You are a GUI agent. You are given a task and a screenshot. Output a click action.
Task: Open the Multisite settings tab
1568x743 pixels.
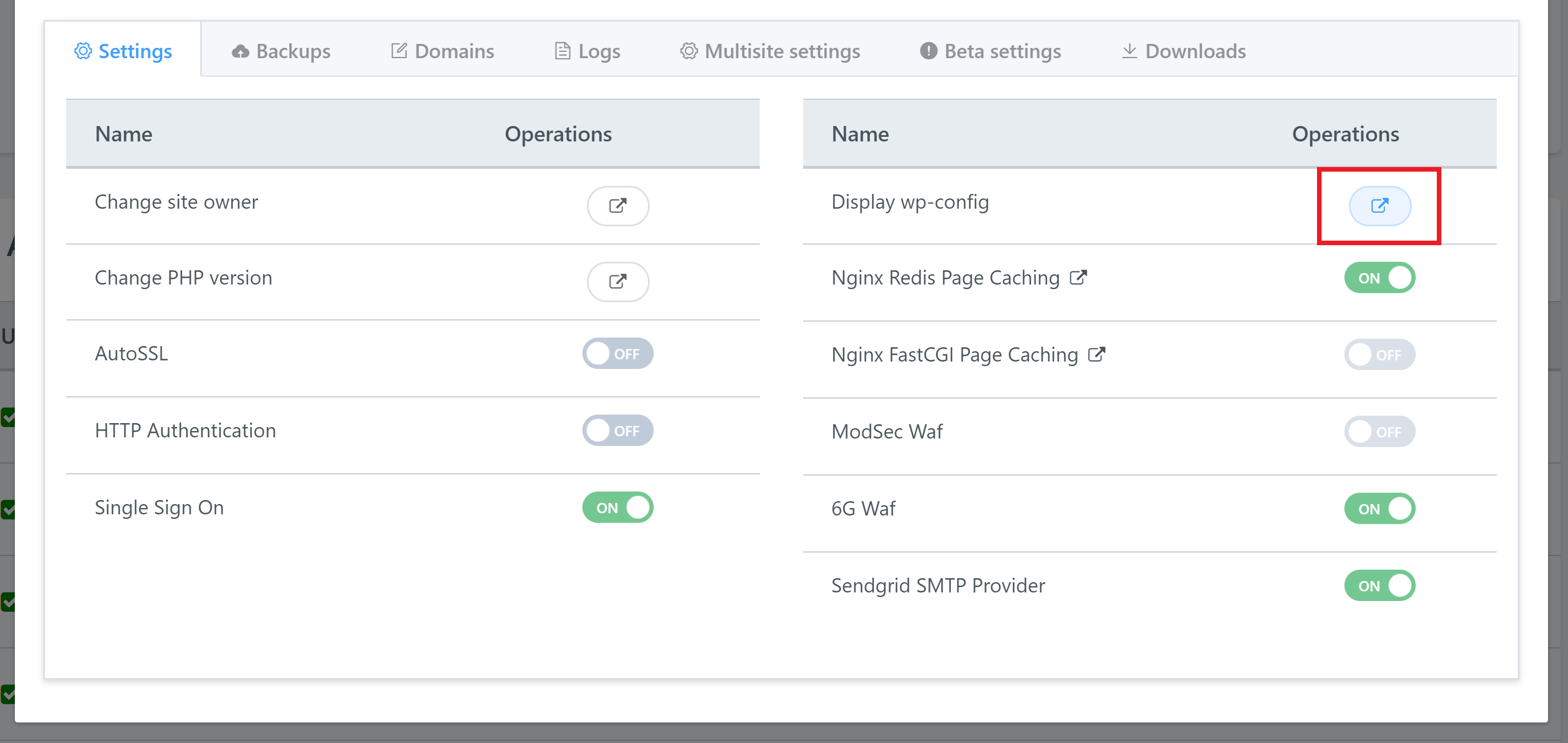[770, 51]
